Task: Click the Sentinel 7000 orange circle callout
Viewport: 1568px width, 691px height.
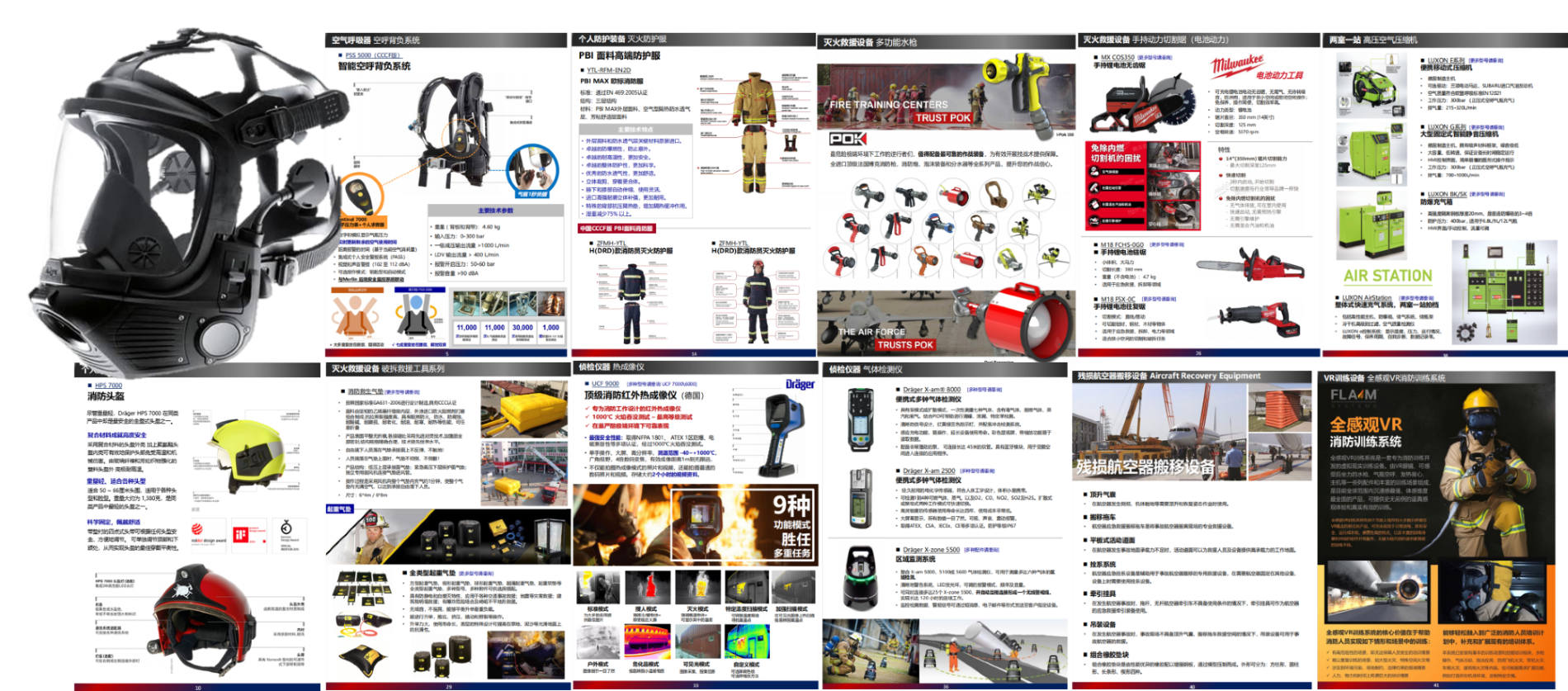Action: (361, 196)
